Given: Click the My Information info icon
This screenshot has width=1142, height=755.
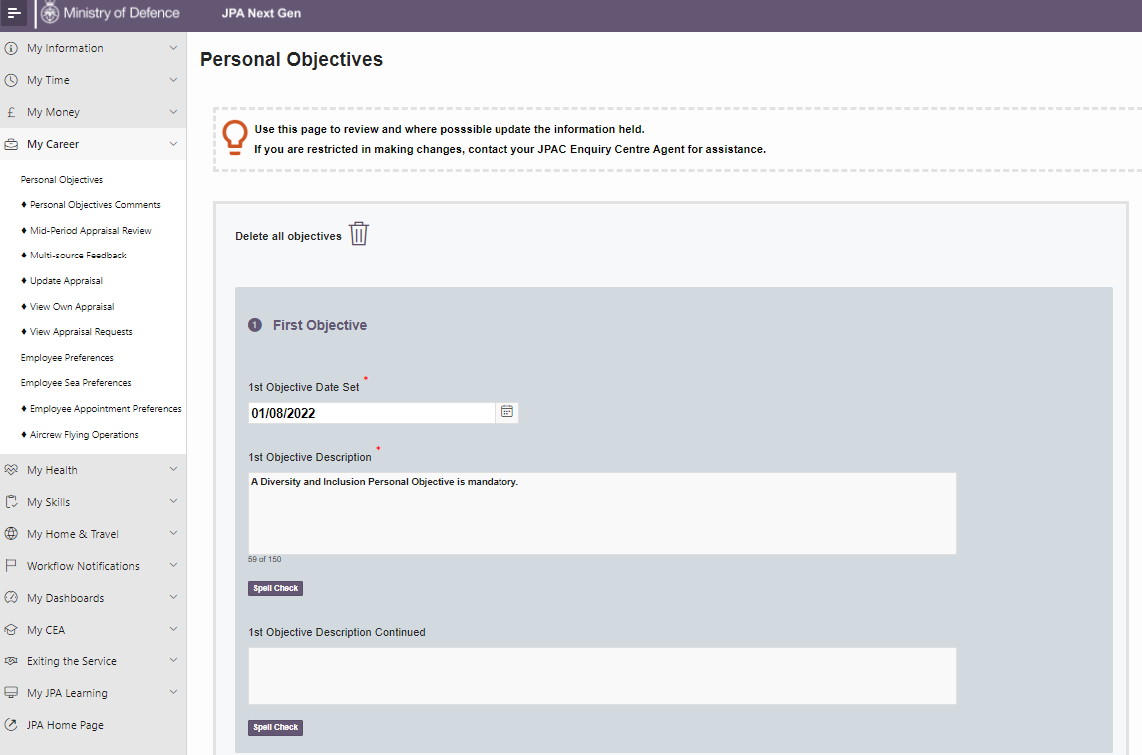Looking at the screenshot, I should pyautogui.click(x=11, y=48).
